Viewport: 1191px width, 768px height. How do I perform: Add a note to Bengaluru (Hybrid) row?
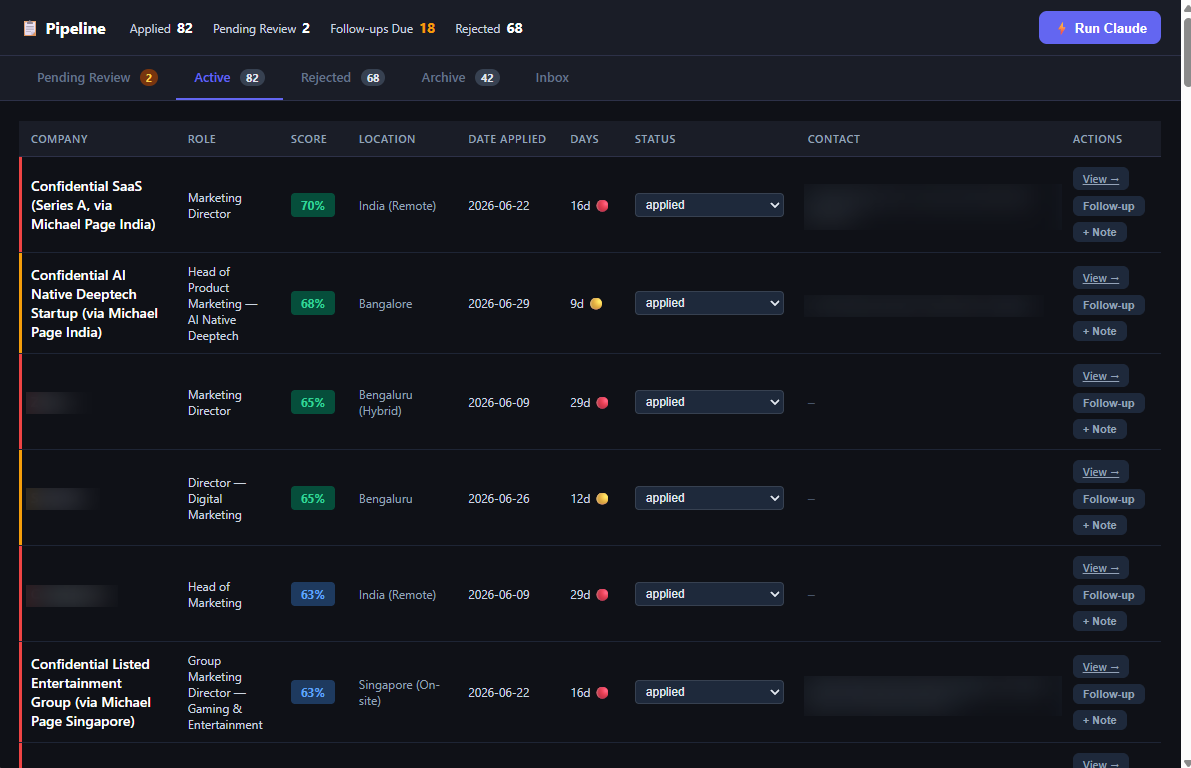coord(1099,429)
